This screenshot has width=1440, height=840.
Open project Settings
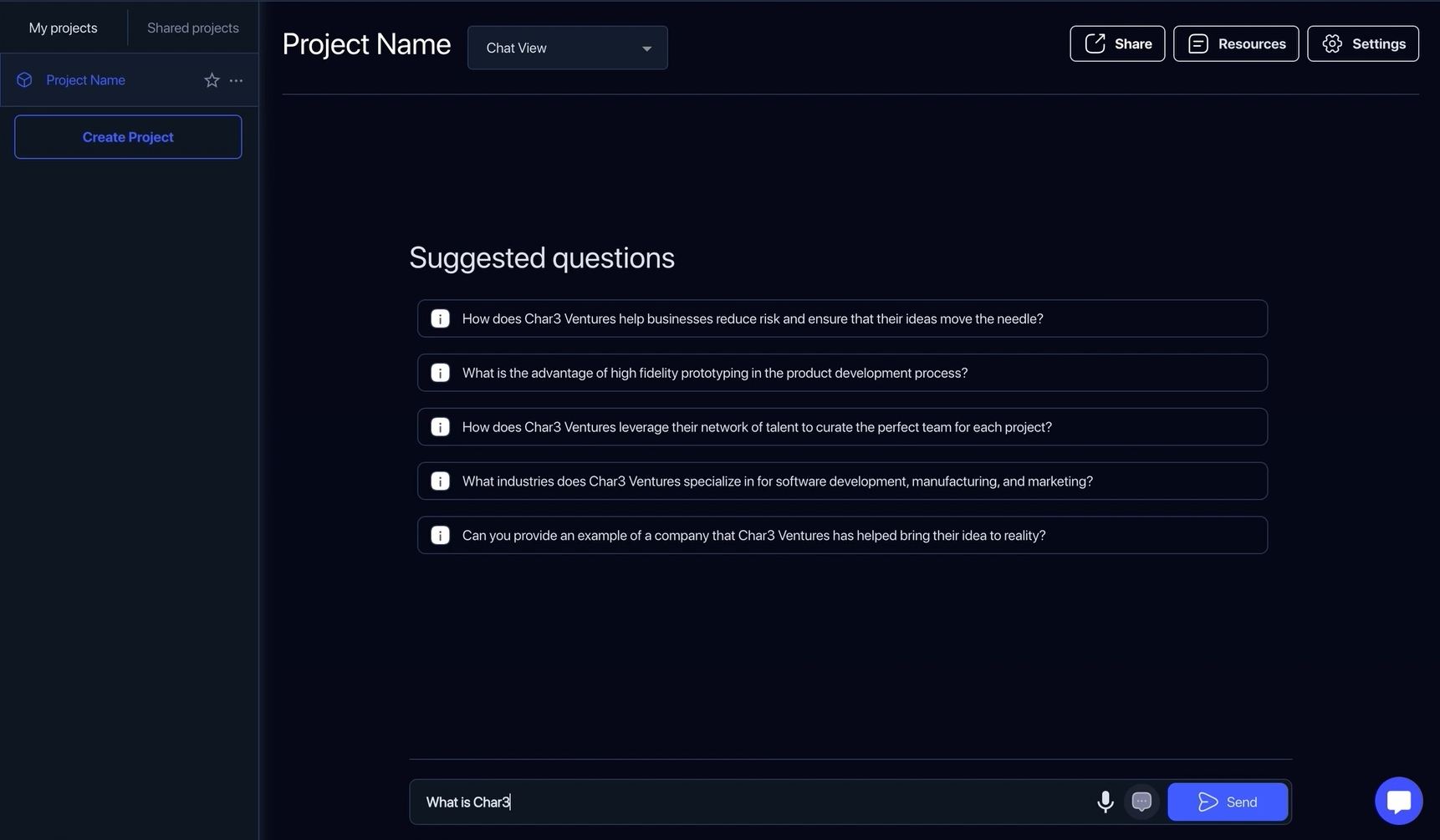[x=1363, y=43]
